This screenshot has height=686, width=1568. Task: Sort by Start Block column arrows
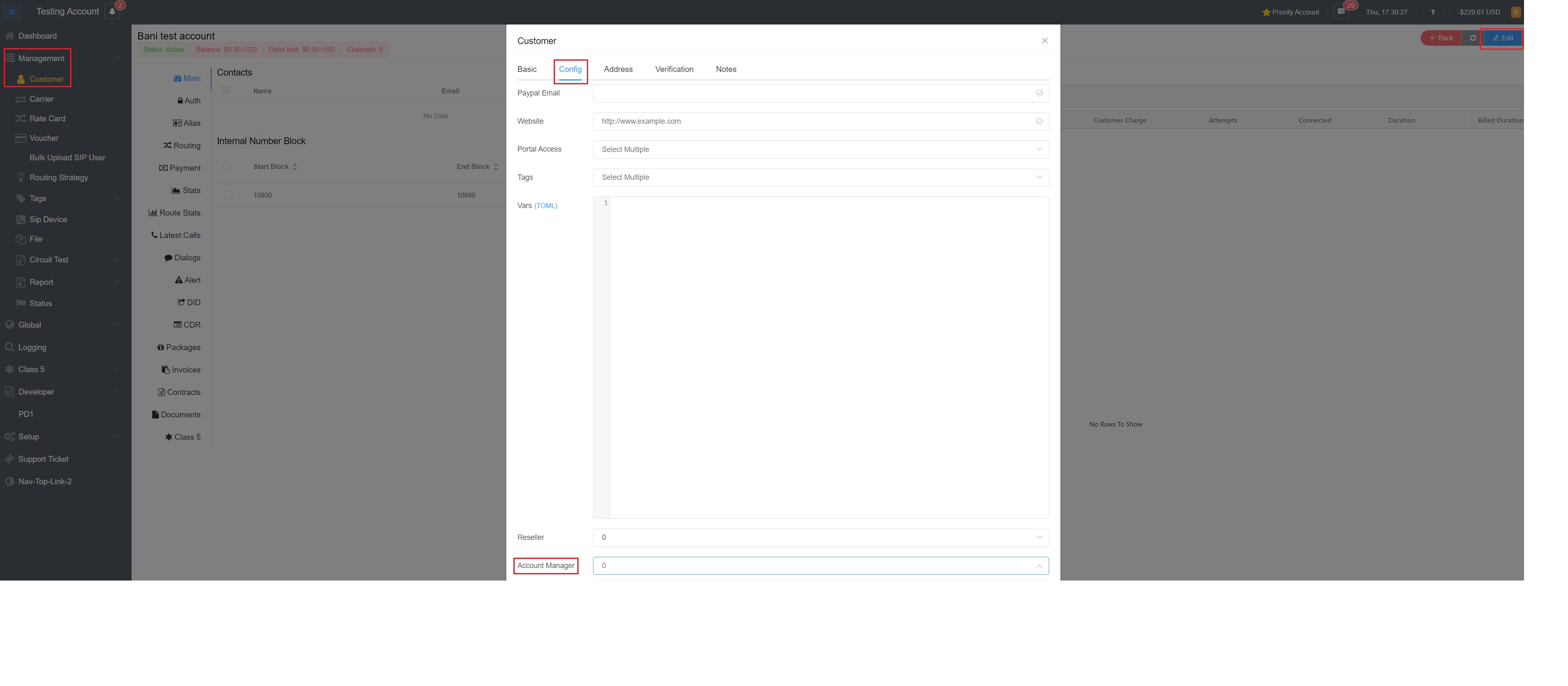click(295, 167)
